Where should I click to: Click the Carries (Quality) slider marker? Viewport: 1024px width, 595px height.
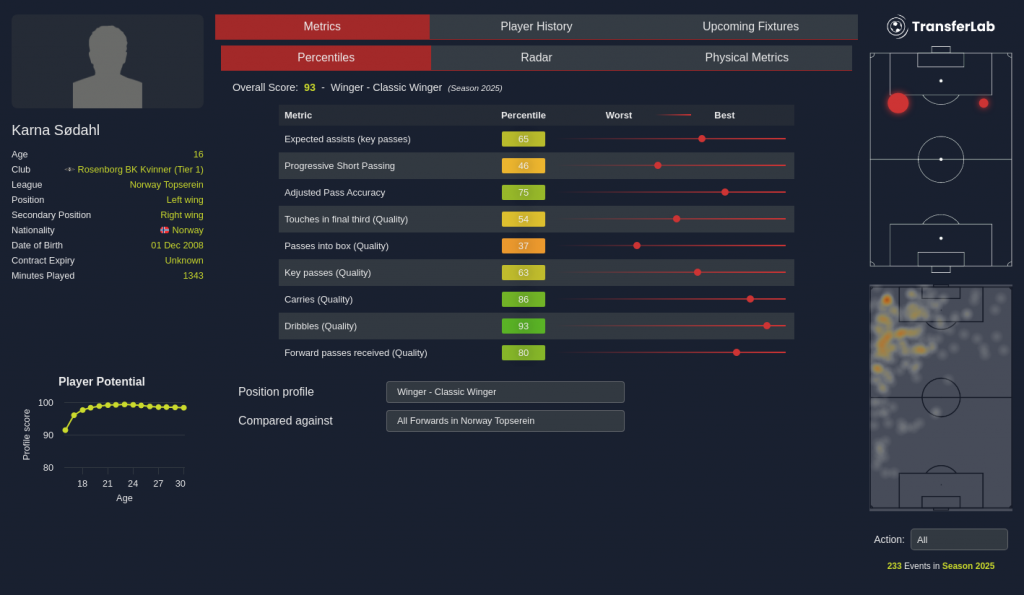(x=750, y=299)
